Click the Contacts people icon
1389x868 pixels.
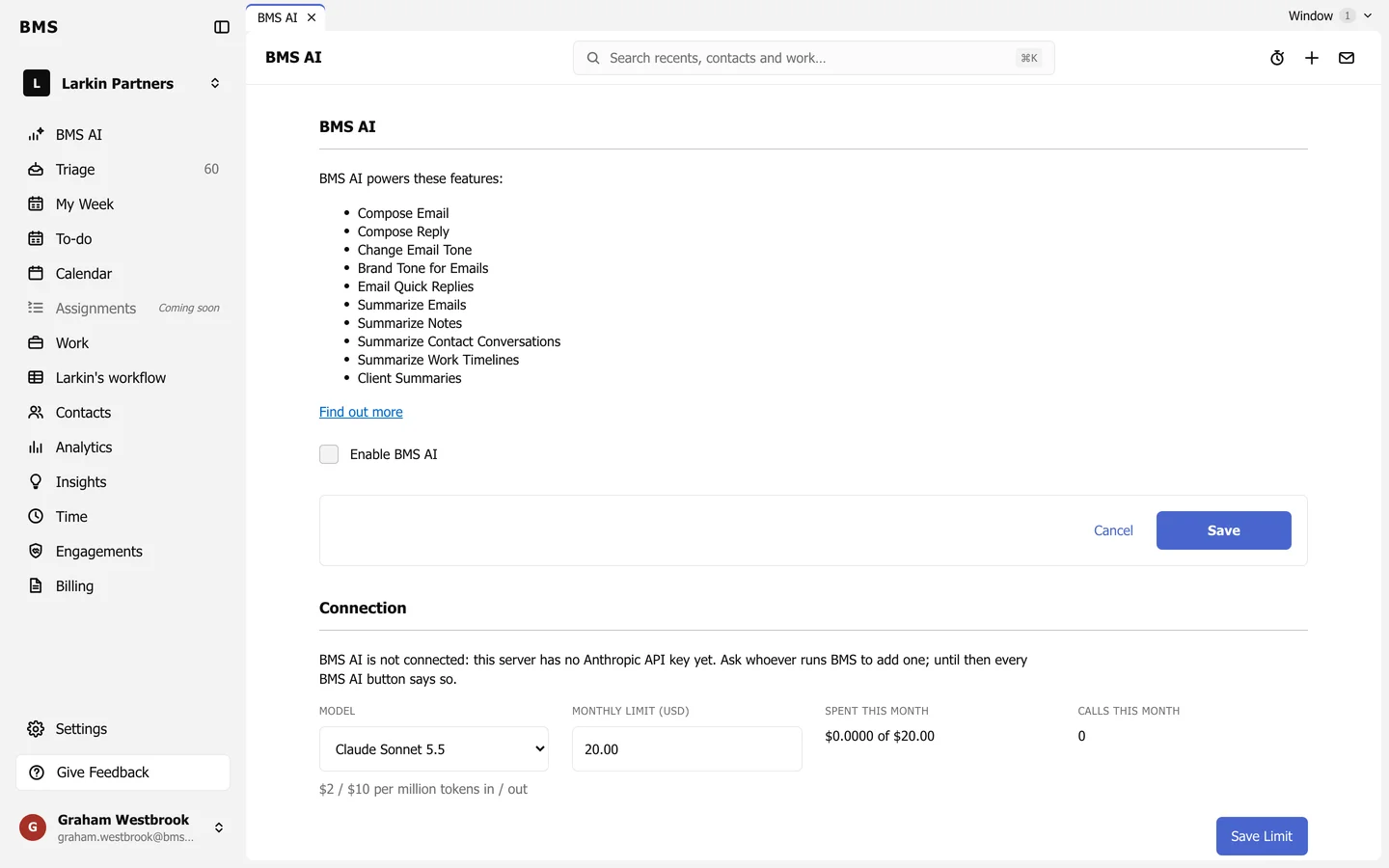click(x=36, y=412)
